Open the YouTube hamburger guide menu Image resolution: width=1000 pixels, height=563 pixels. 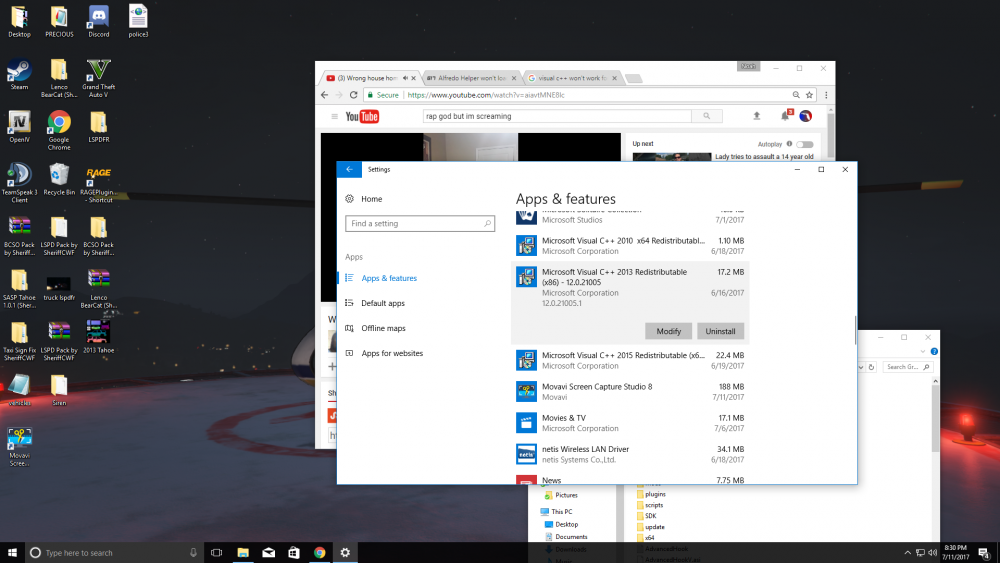click(334, 116)
